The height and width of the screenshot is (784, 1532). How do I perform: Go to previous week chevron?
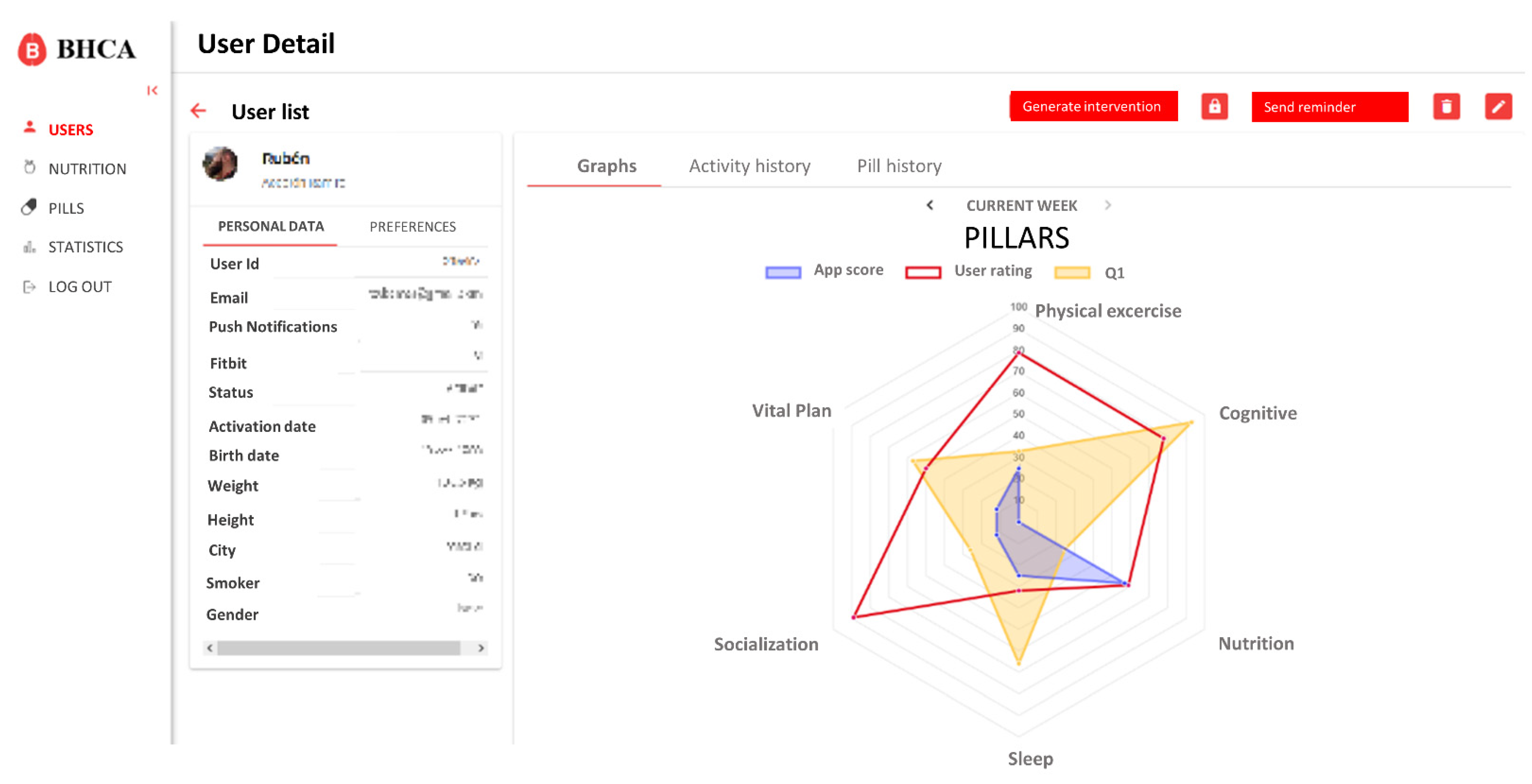tap(930, 205)
